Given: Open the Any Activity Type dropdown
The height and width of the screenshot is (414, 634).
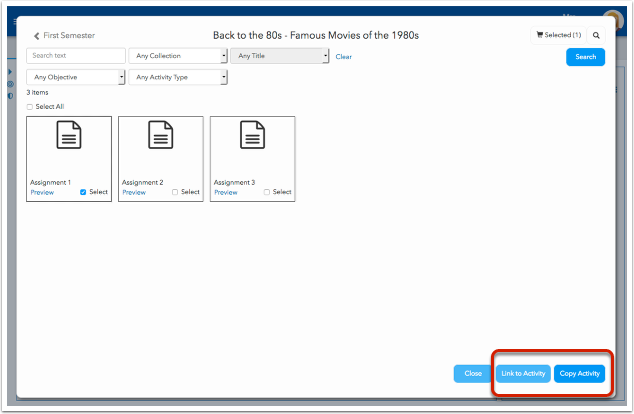Looking at the screenshot, I should pos(178,77).
